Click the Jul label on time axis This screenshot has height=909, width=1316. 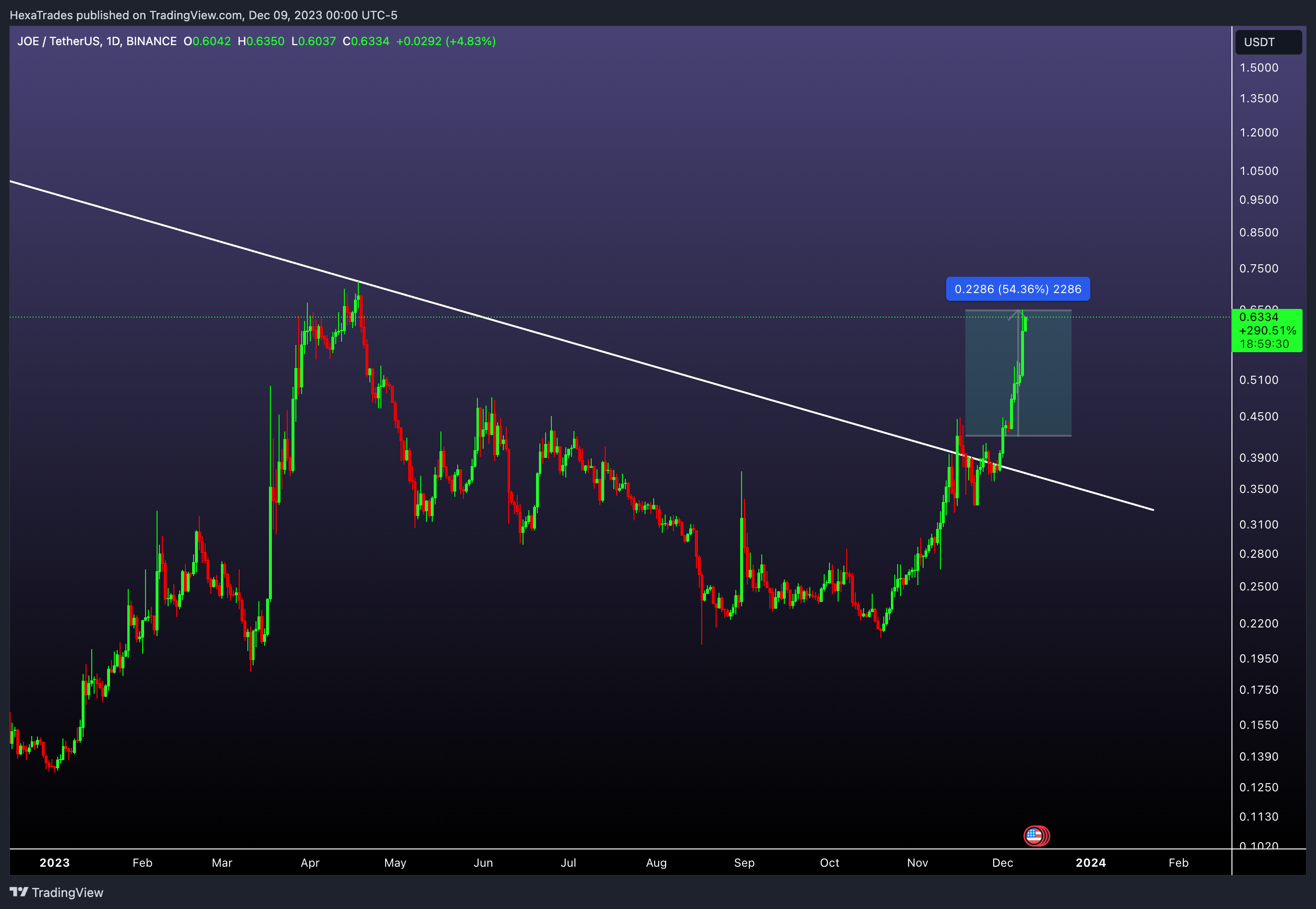(568, 862)
